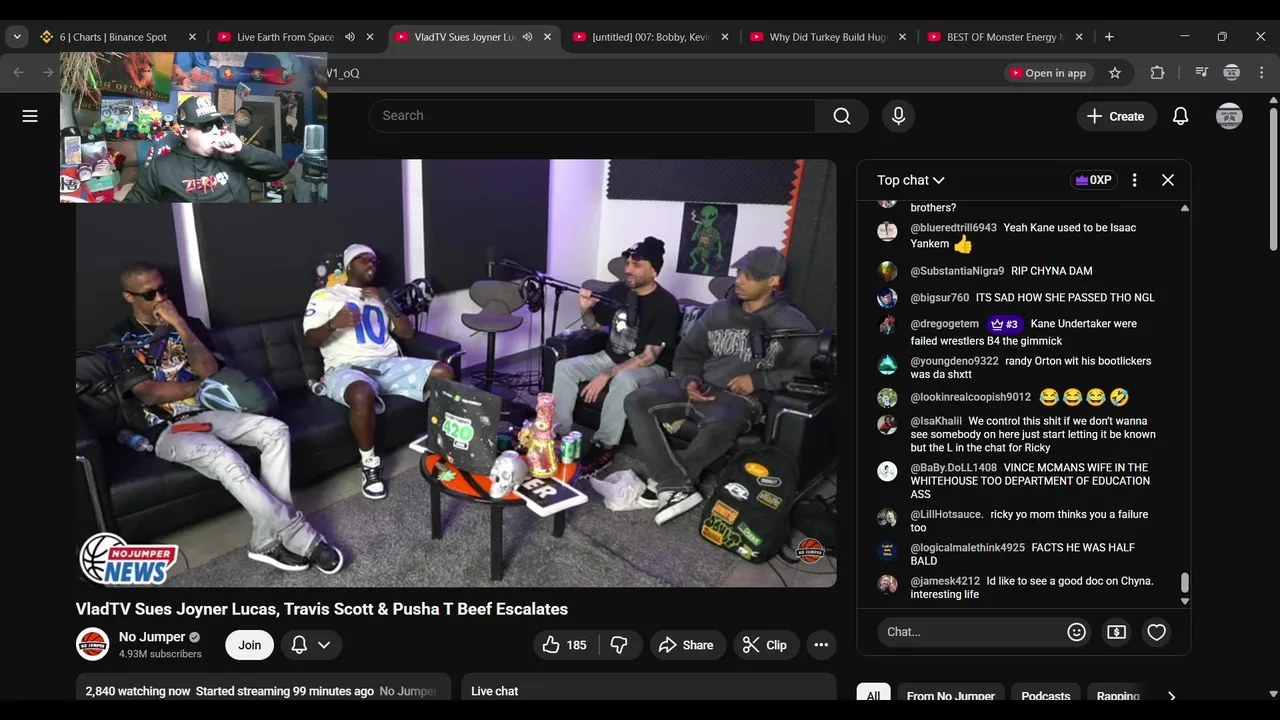Open Chrome three-dot menu
Image resolution: width=1280 pixels, height=720 pixels.
tap(1261, 73)
